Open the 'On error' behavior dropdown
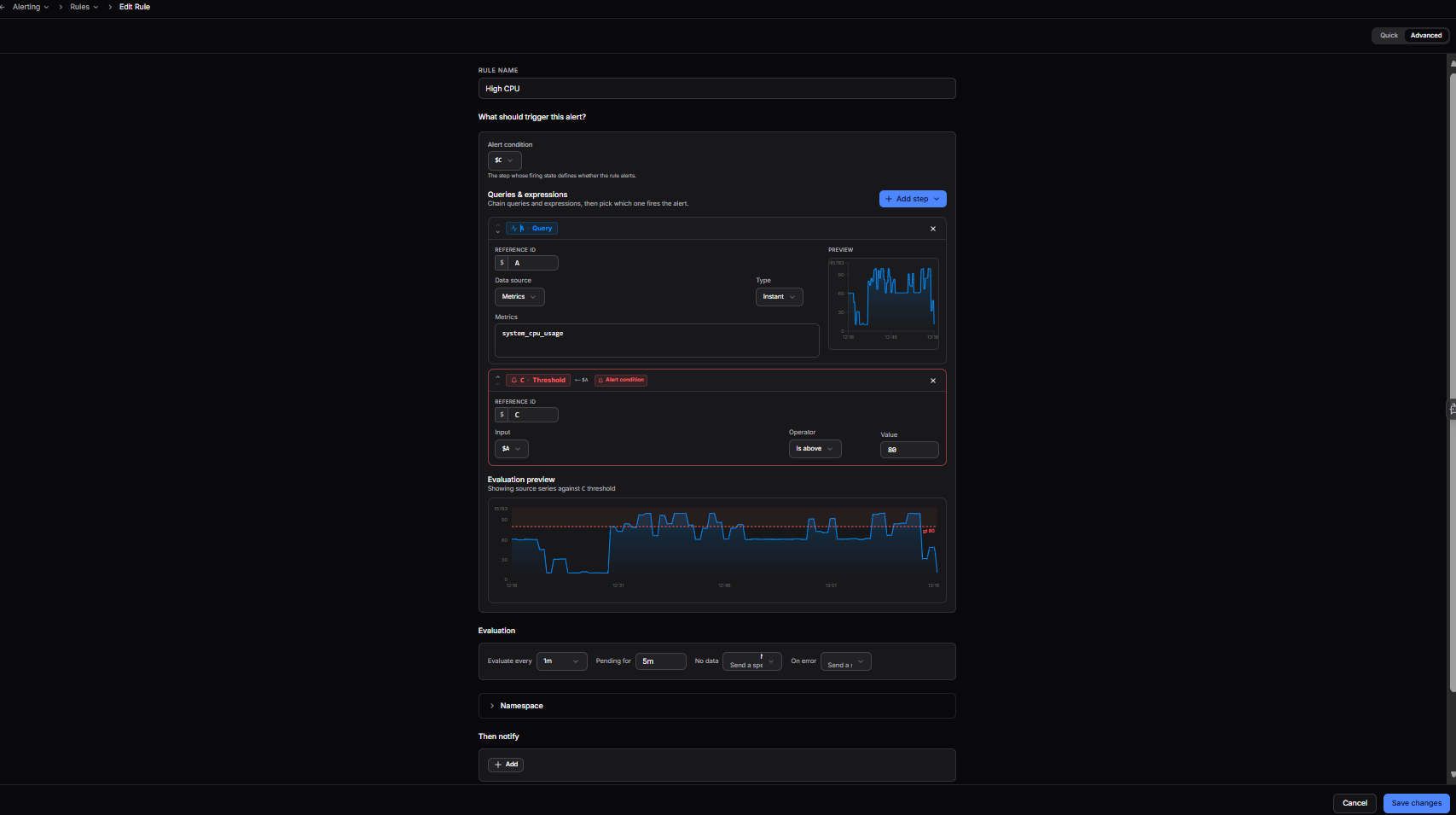The image size is (1456, 815). 845,661
